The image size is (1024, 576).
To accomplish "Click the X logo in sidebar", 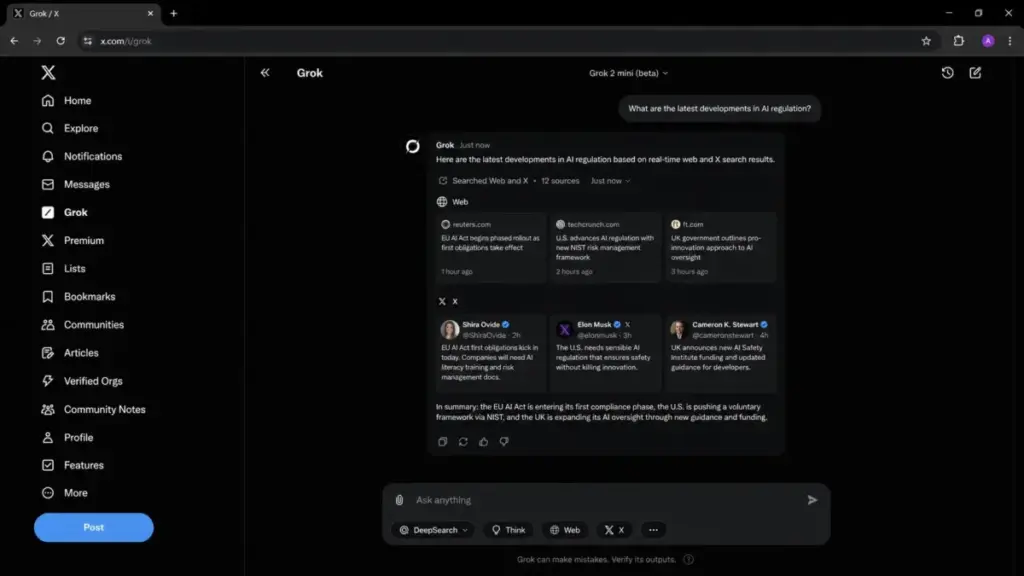I will pos(48,72).
